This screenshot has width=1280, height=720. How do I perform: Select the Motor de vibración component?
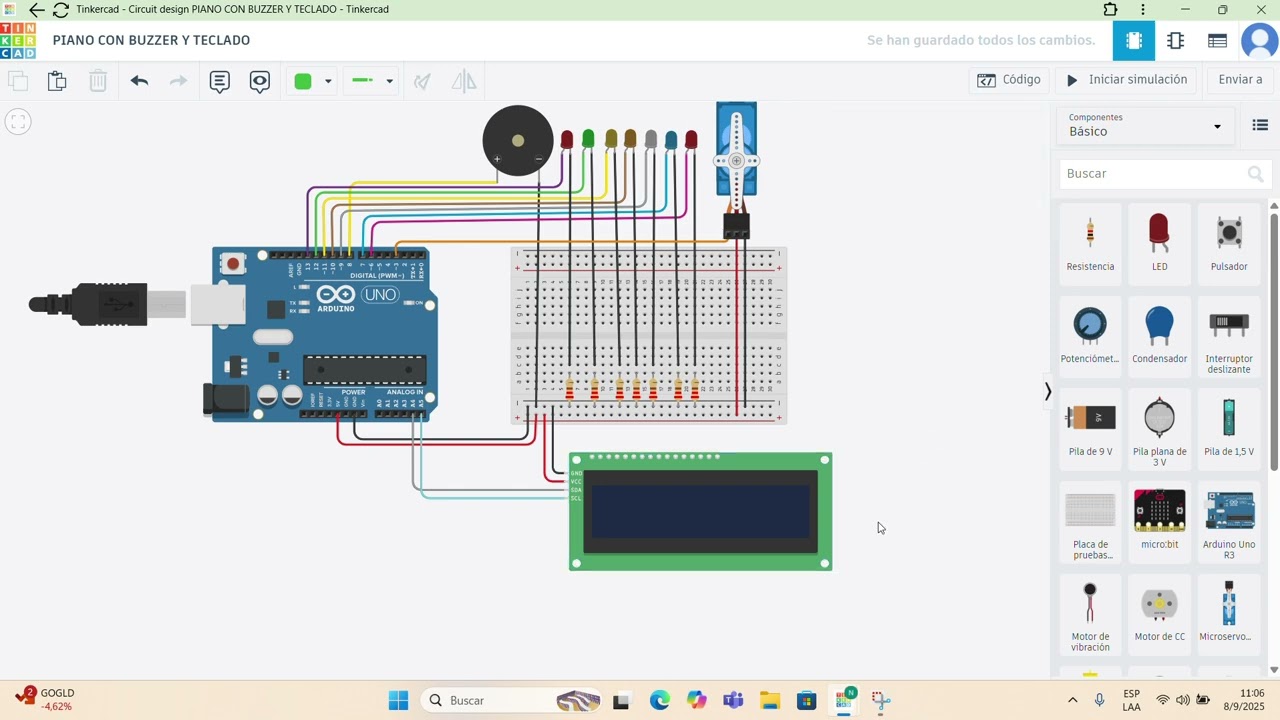pos(1090,615)
